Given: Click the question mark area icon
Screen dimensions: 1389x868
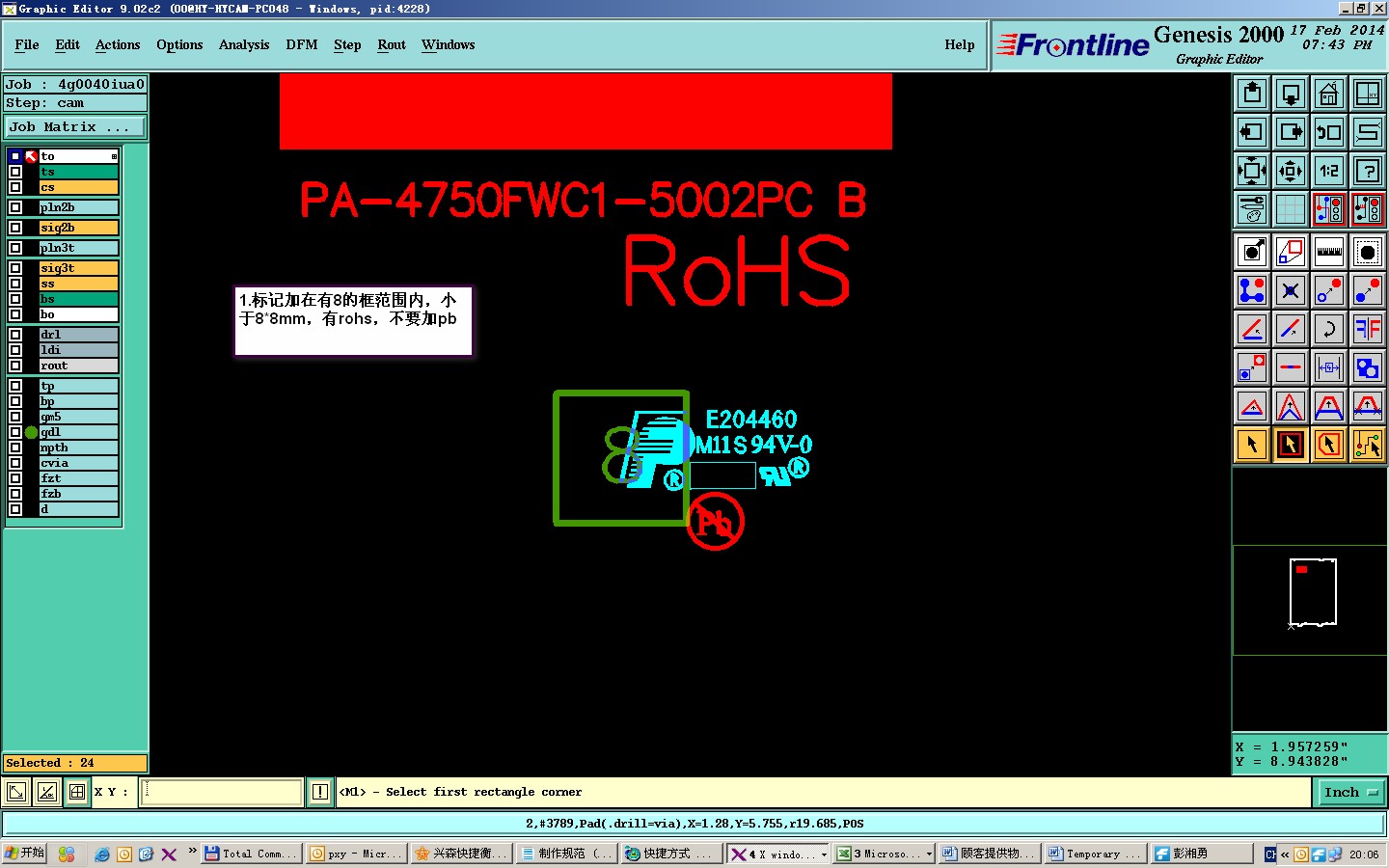Looking at the screenshot, I should tap(1368, 171).
